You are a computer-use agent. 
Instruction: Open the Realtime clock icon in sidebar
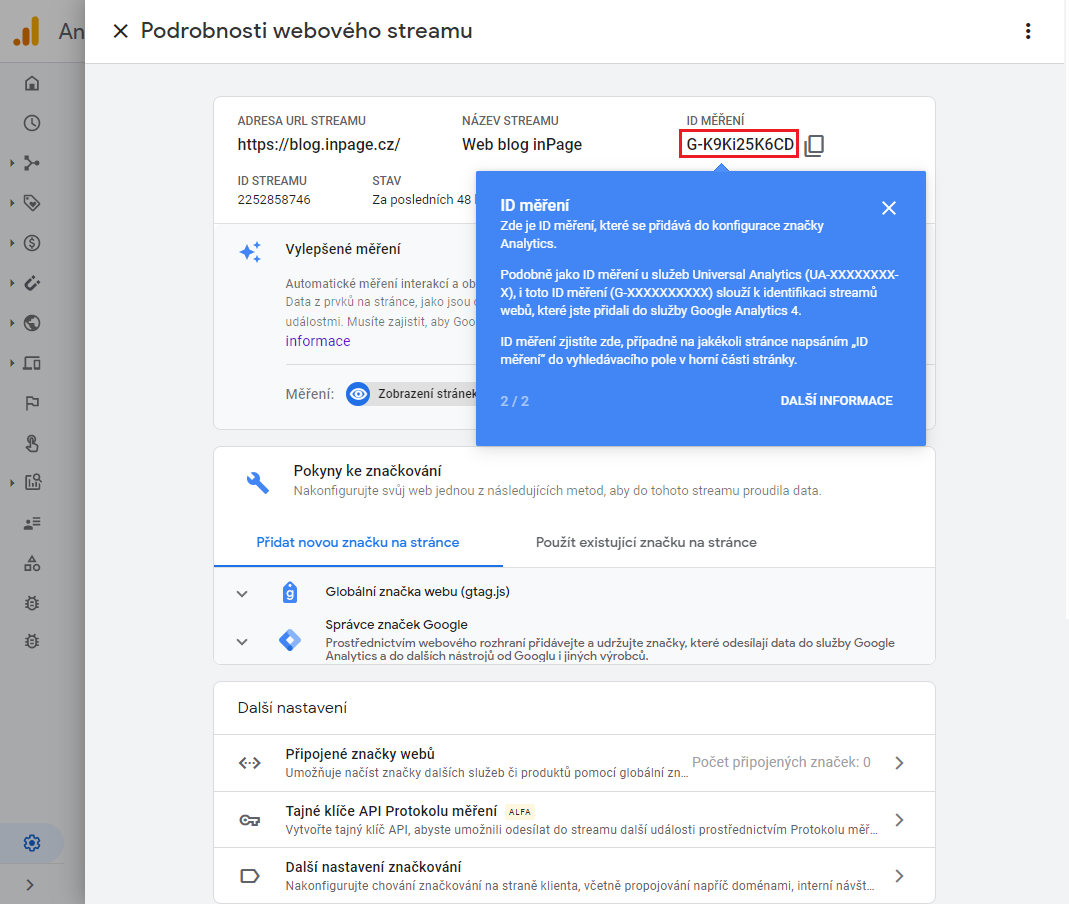point(32,123)
